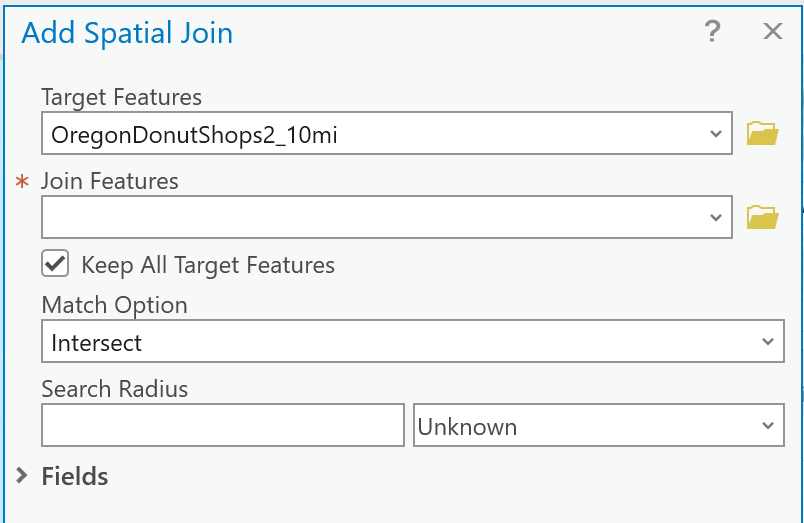Screen dimensions: 804x523
Task: Open Search Radius units dropdown arrow
Action: (767, 426)
